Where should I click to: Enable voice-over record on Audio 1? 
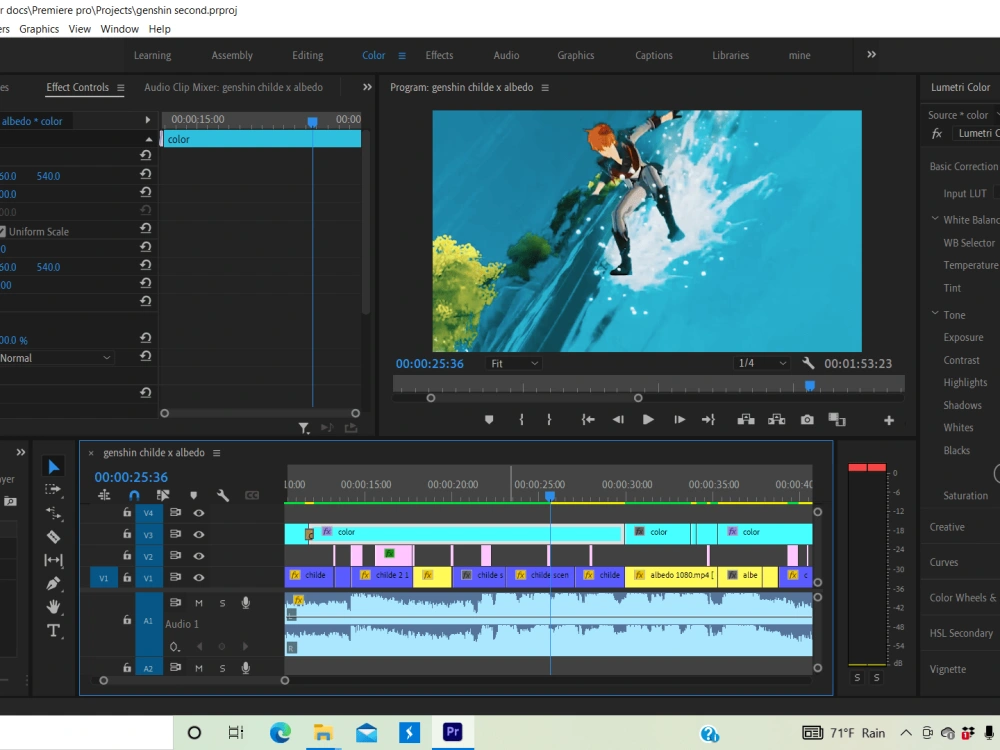click(246, 603)
